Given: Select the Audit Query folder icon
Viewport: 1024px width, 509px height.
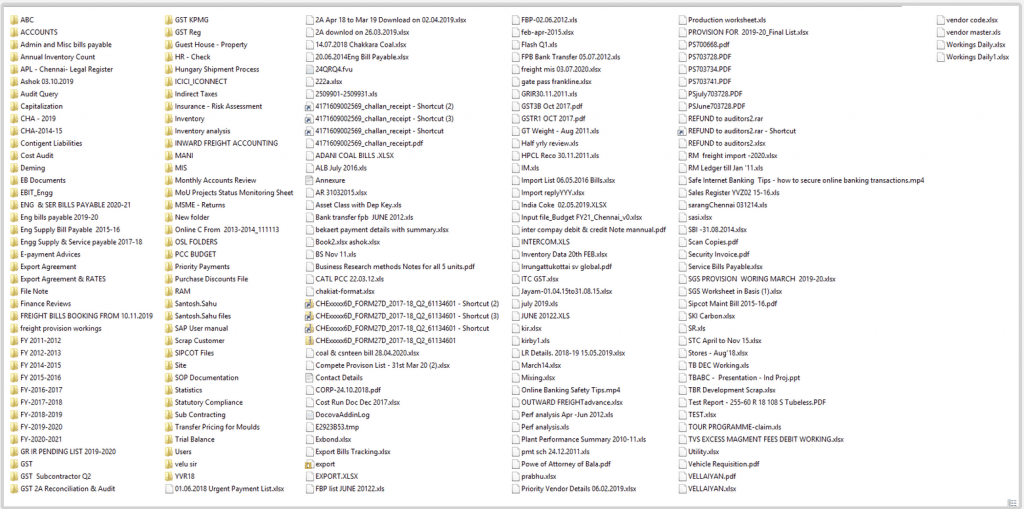Looking at the screenshot, I should (x=12, y=94).
